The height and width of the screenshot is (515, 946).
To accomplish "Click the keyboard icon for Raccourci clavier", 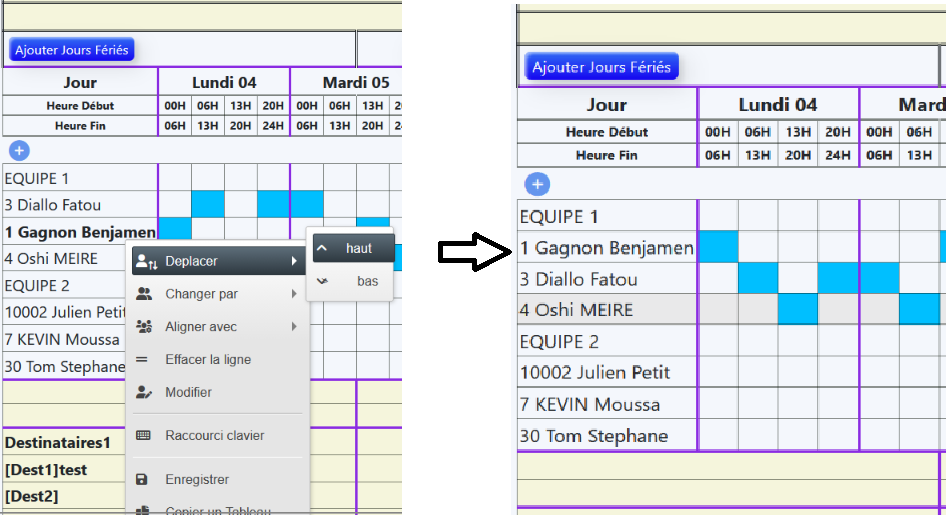I will point(144,435).
